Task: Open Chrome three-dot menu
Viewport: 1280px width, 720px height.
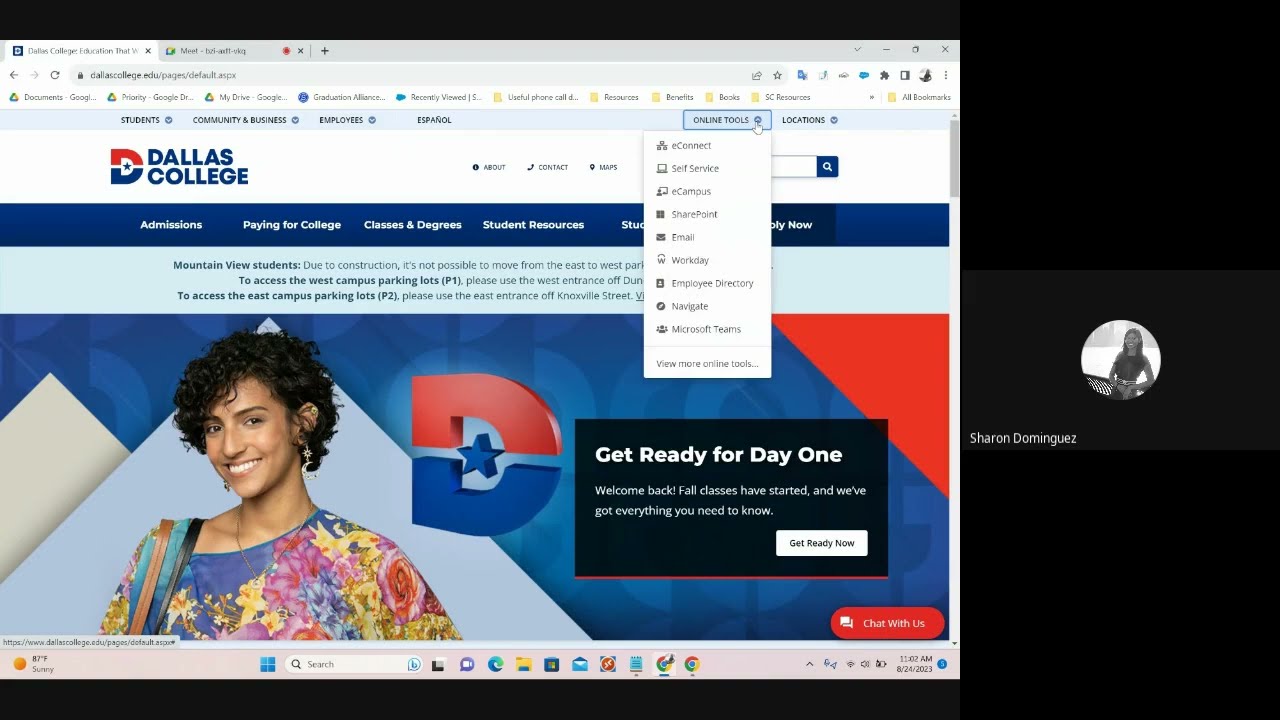Action: 945,75
